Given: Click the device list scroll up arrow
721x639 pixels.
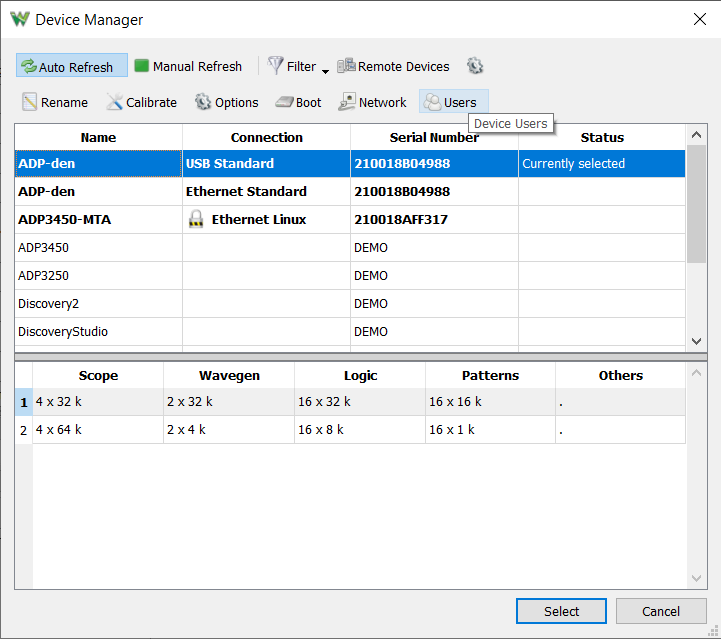Looking at the screenshot, I should coord(696,135).
